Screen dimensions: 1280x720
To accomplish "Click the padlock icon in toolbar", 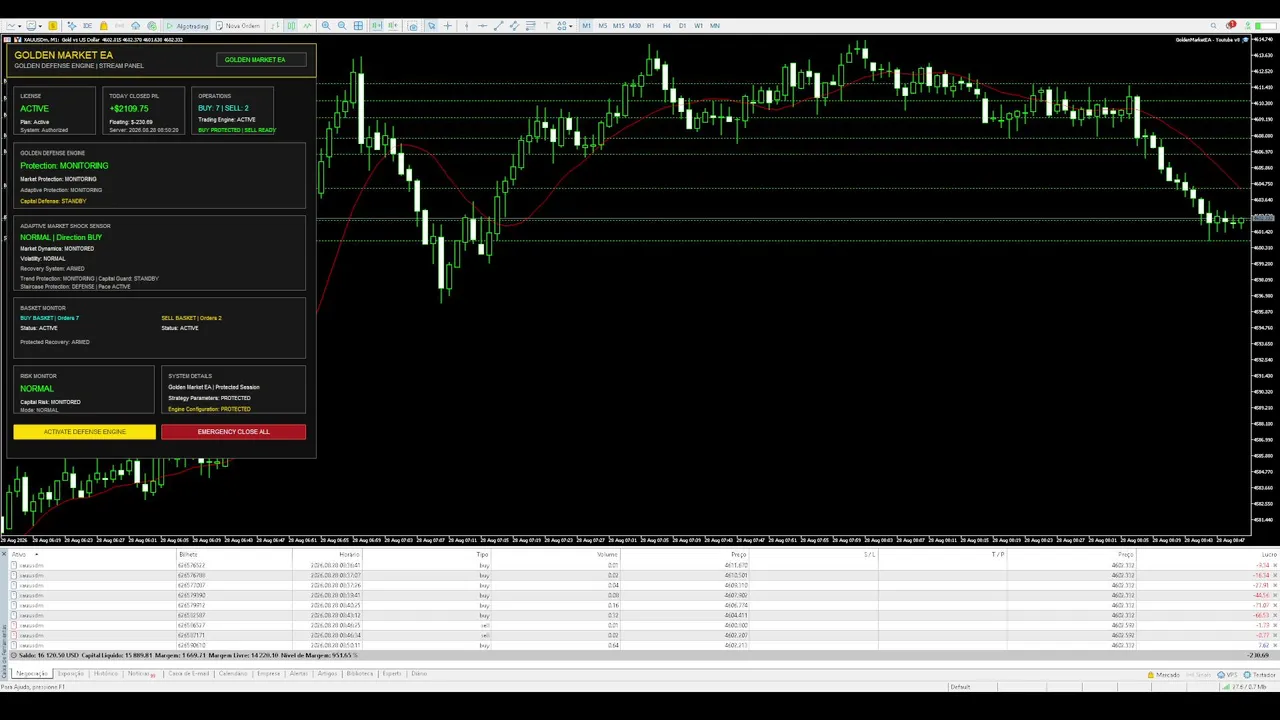I will (x=103, y=26).
